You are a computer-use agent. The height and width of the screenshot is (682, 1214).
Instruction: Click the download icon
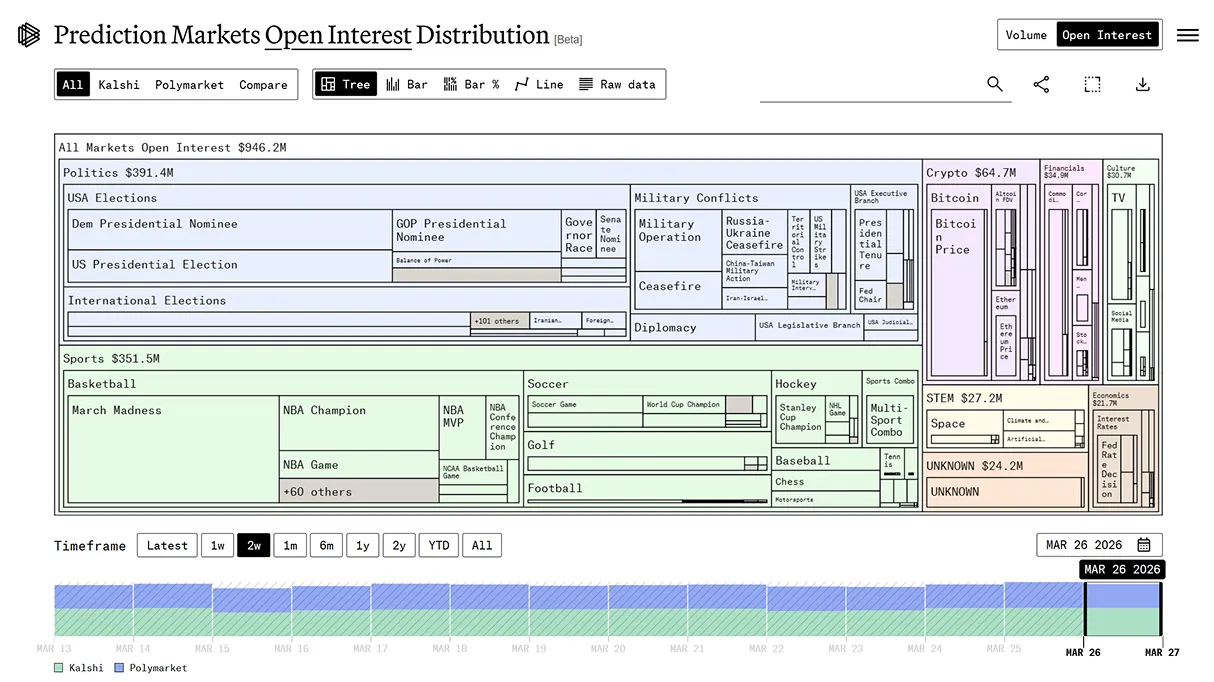pyautogui.click(x=1142, y=84)
